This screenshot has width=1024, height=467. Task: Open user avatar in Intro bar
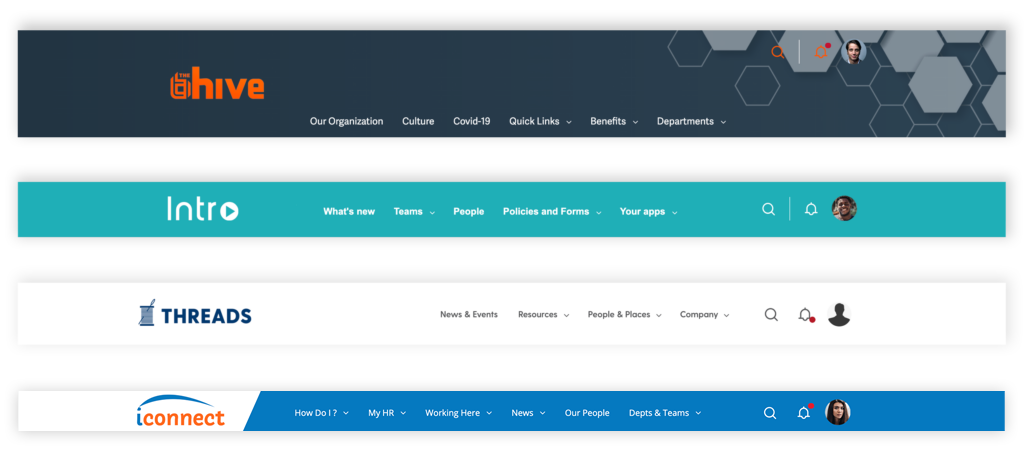click(x=844, y=208)
